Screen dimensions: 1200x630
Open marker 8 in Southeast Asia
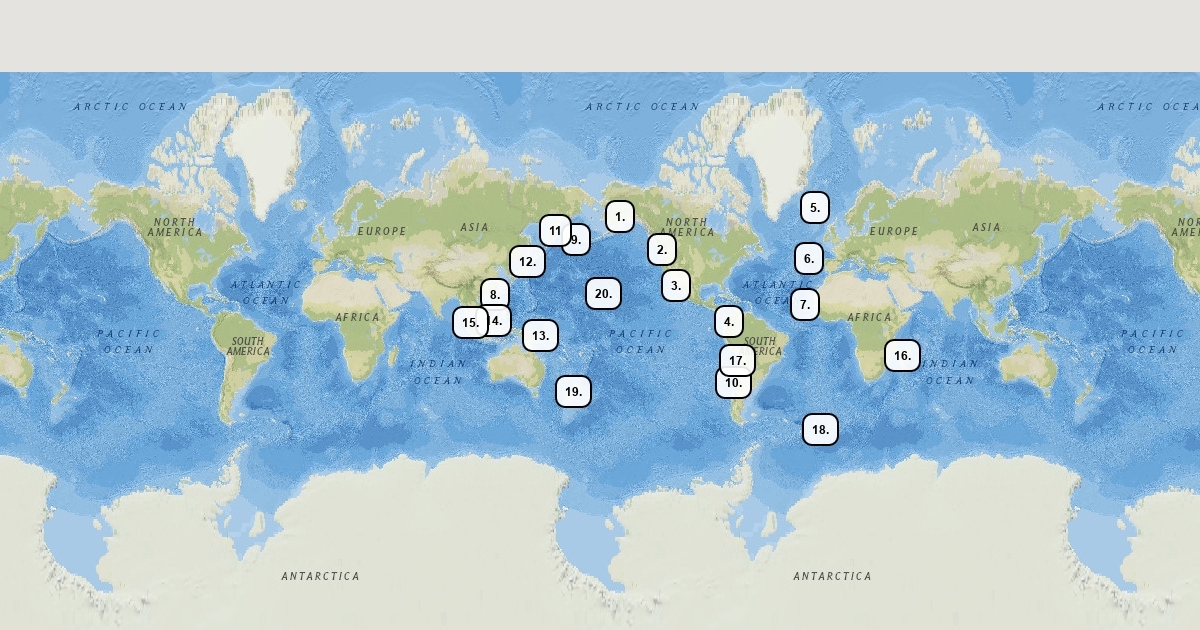tap(495, 294)
